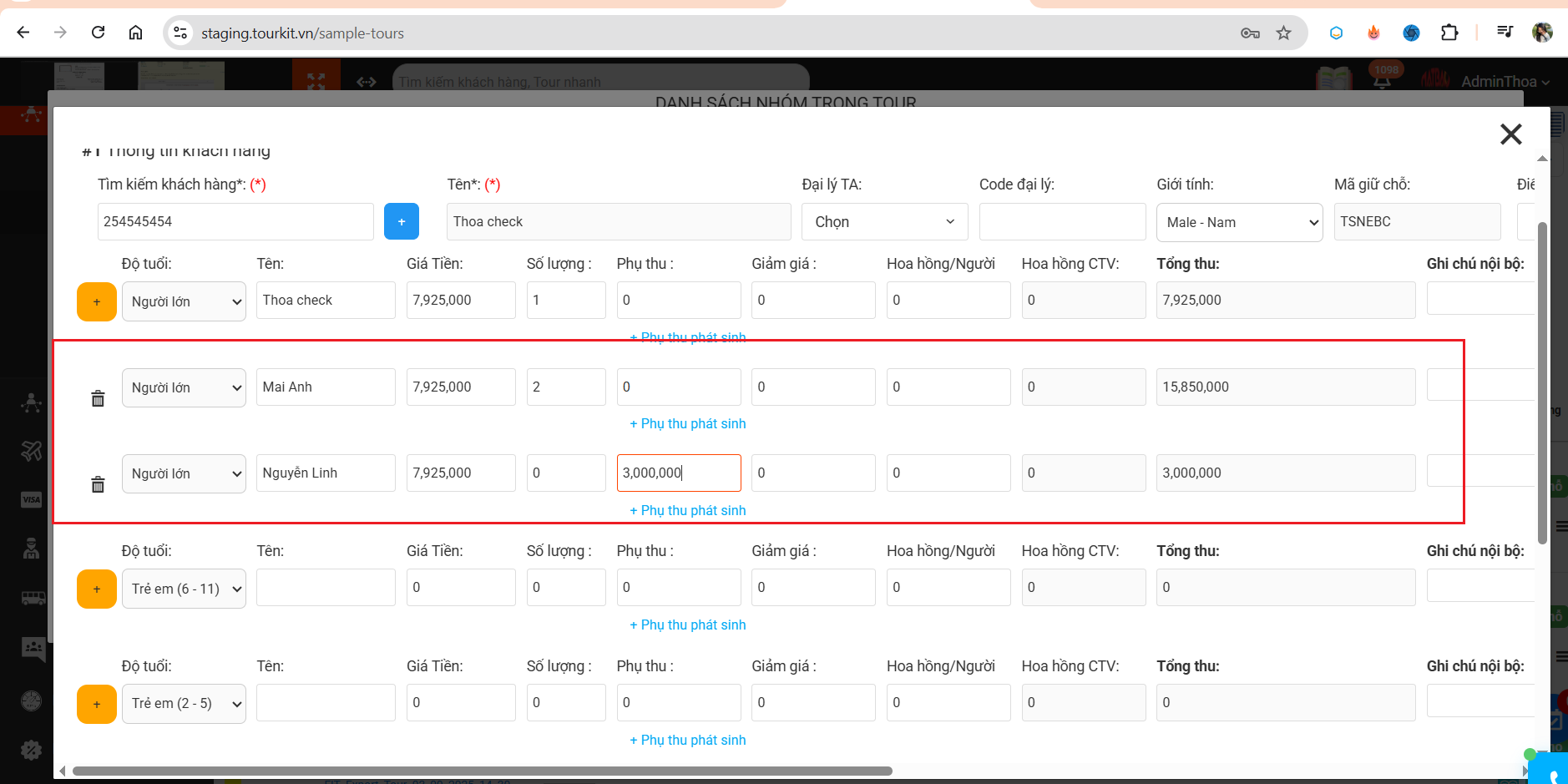Viewport: 1568px width, 784px height.
Task: Open the browser extensions menu
Action: pyautogui.click(x=1449, y=33)
